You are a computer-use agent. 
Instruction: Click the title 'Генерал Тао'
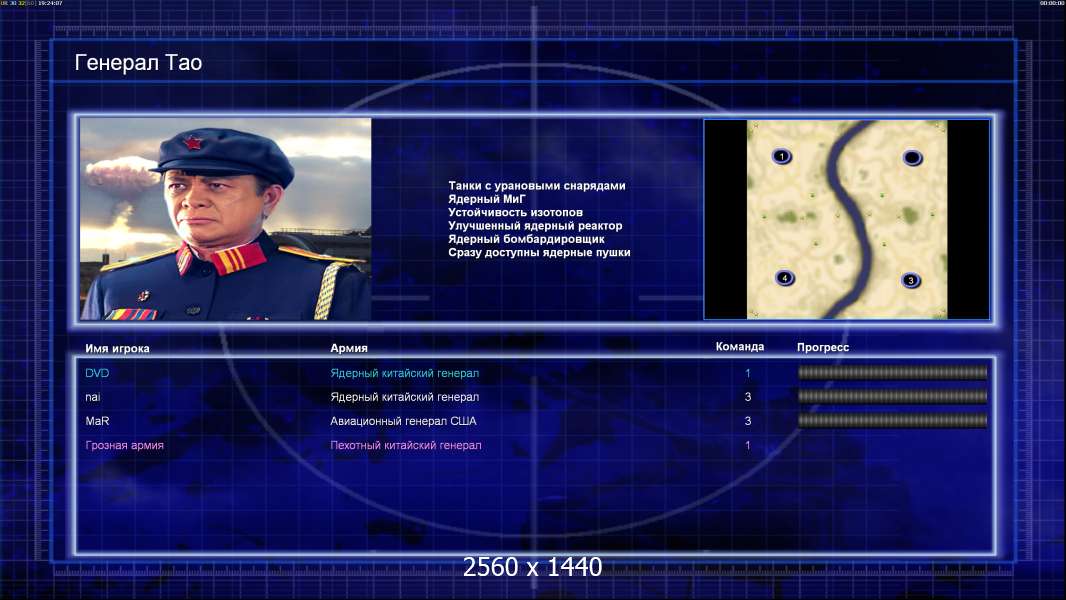click(138, 63)
